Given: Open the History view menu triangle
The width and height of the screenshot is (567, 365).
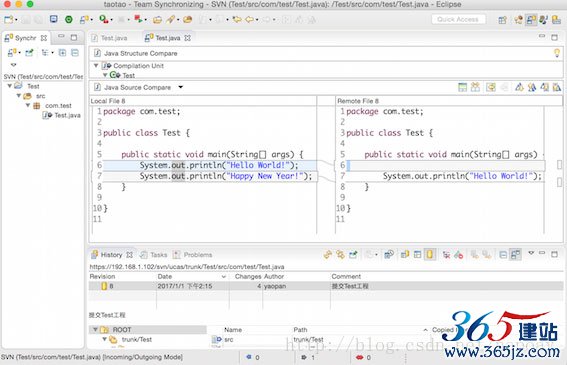Looking at the screenshot, I should point(531,253).
